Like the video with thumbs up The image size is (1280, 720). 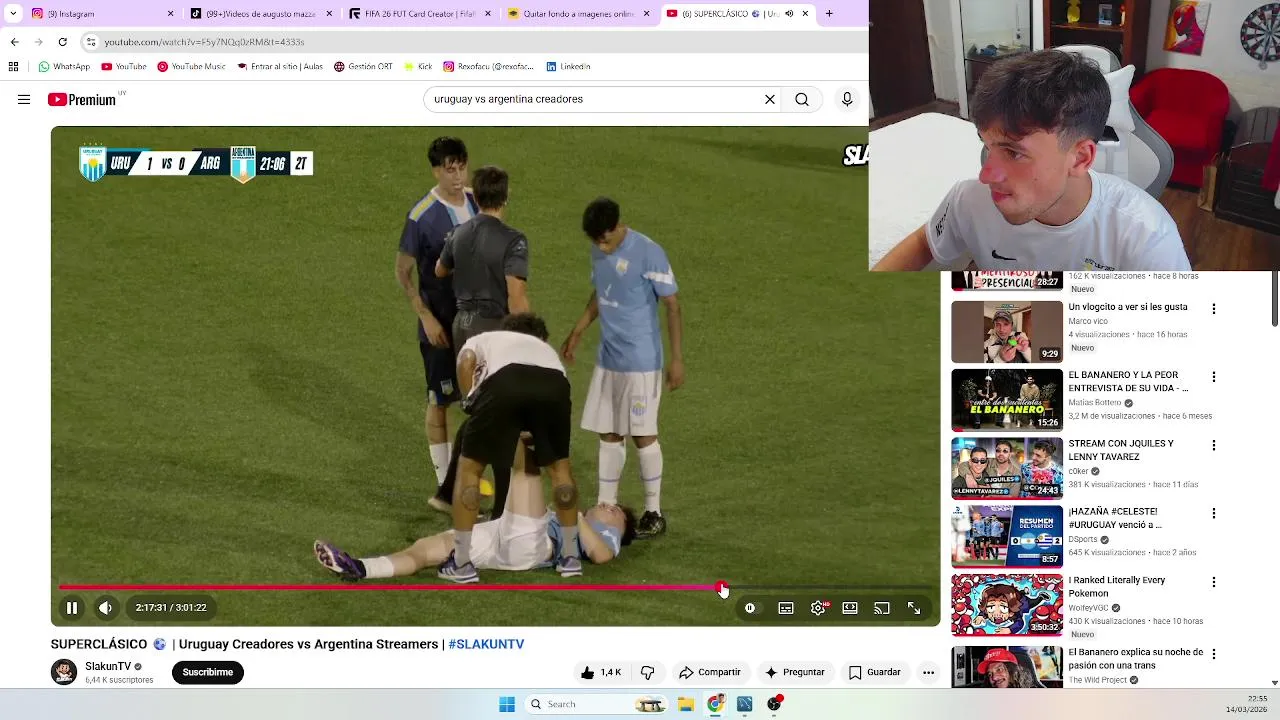click(x=601, y=673)
